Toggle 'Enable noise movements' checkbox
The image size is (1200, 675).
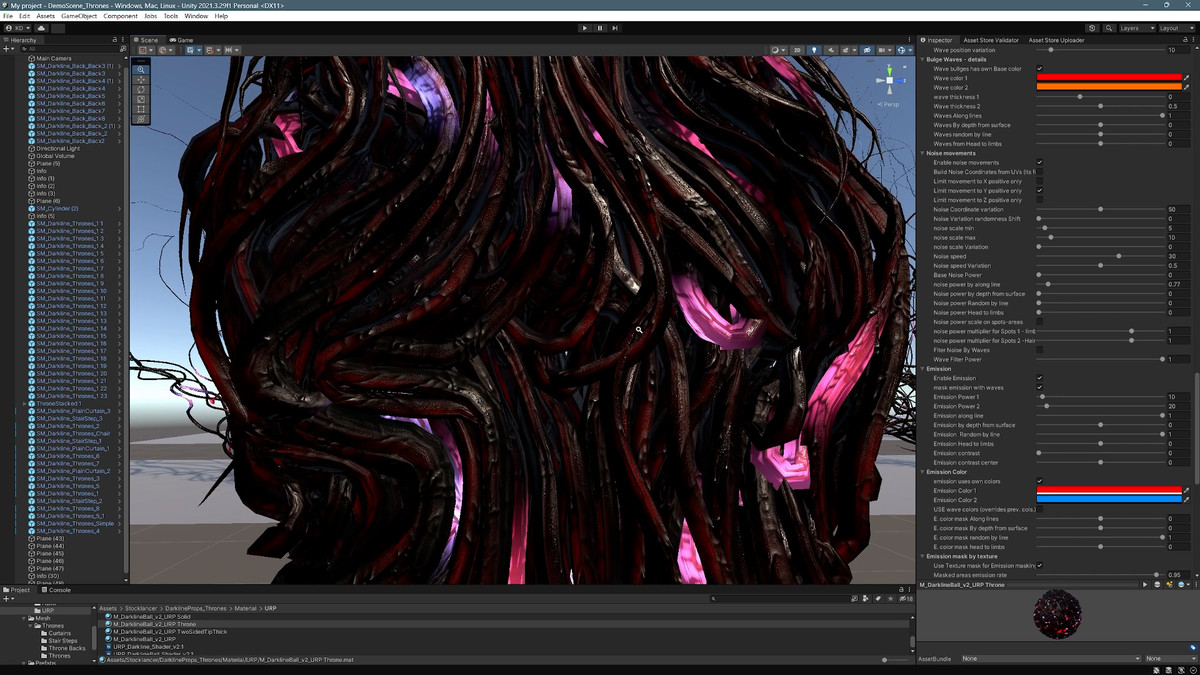click(x=1039, y=162)
